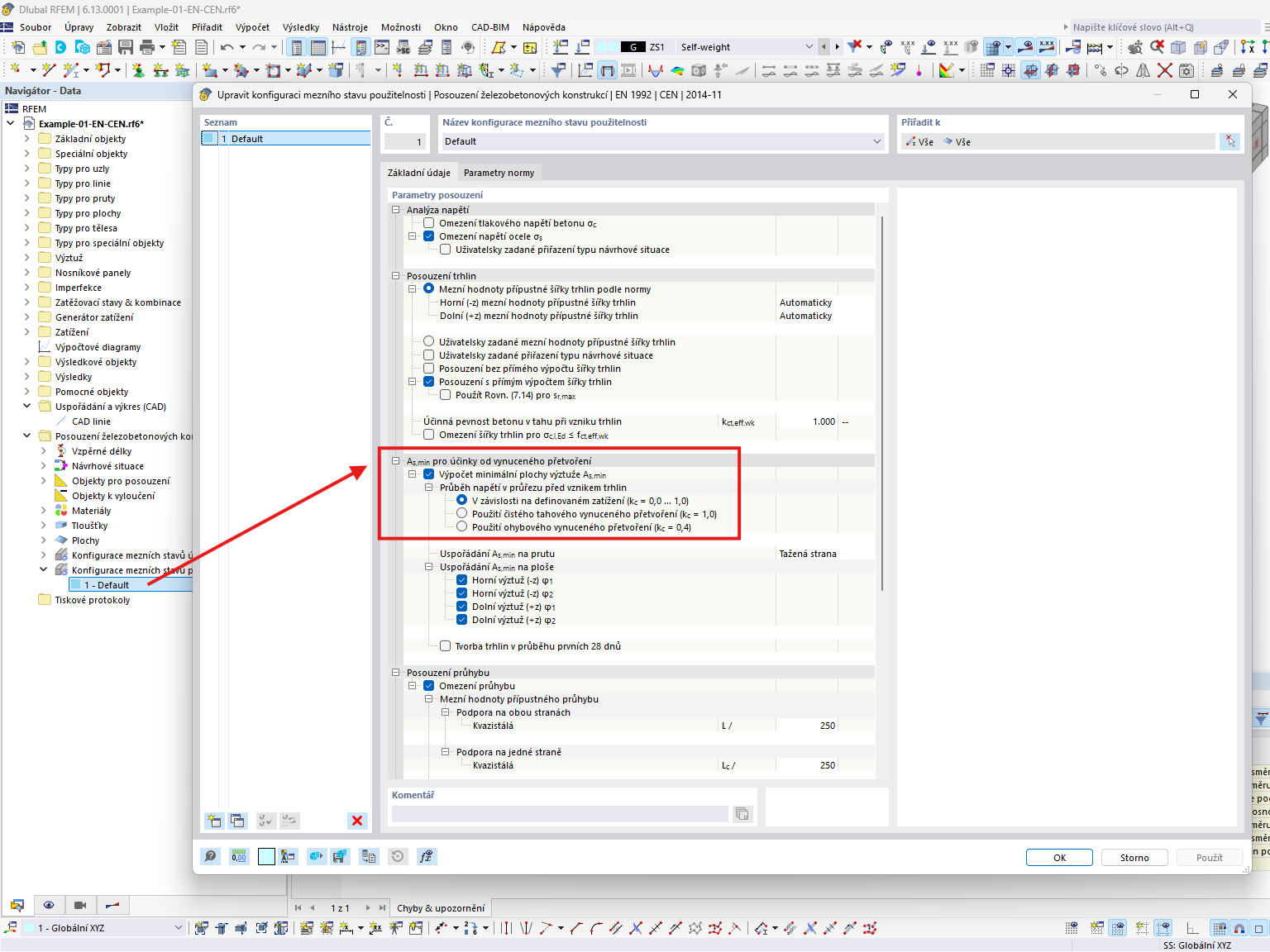1270x952 pixels.
Task: Collapse 'Uspořádání a výkres (CAD)' node
Action: (26, 407)
